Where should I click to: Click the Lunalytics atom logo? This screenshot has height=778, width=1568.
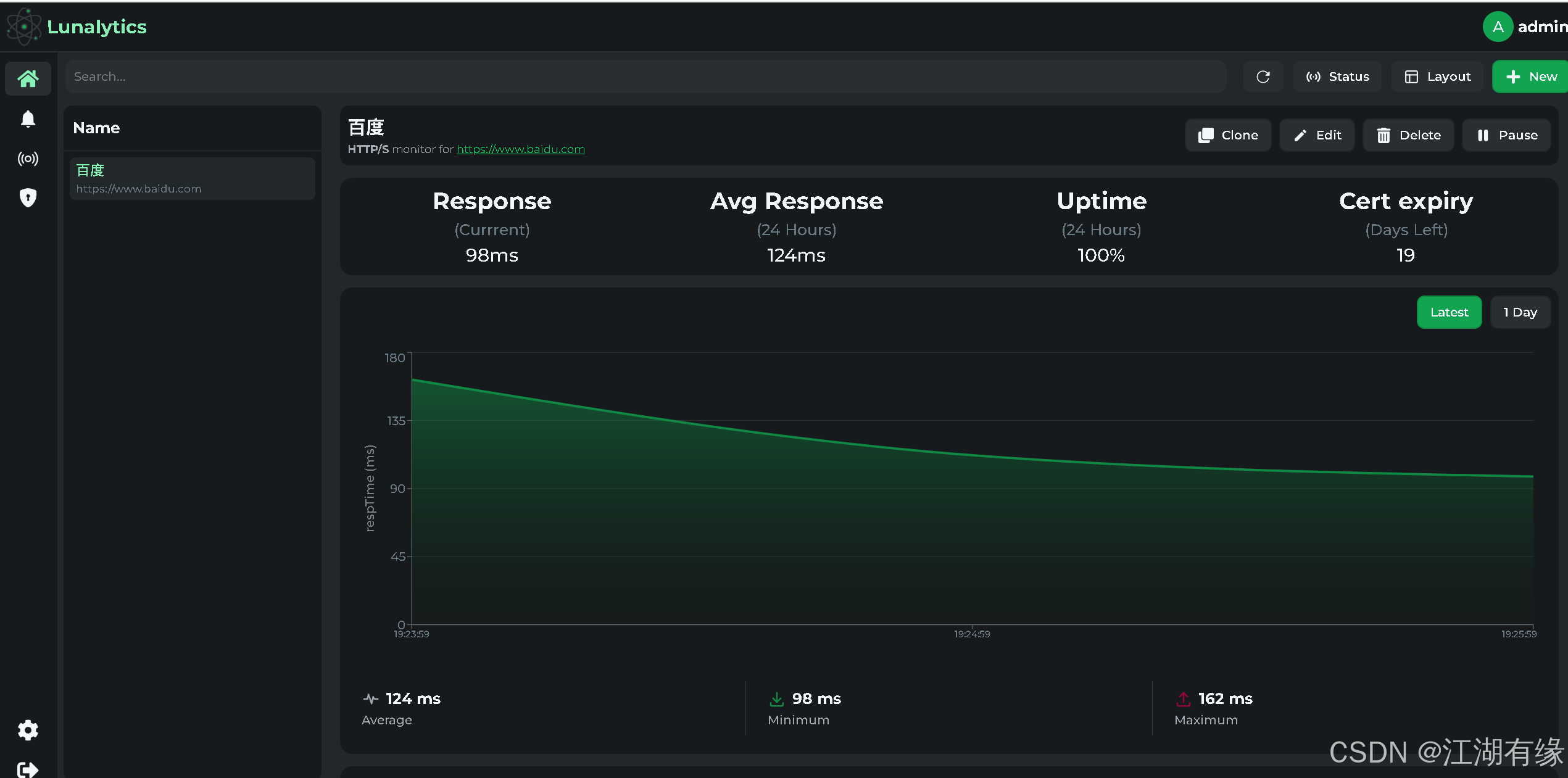coord(23,27)
